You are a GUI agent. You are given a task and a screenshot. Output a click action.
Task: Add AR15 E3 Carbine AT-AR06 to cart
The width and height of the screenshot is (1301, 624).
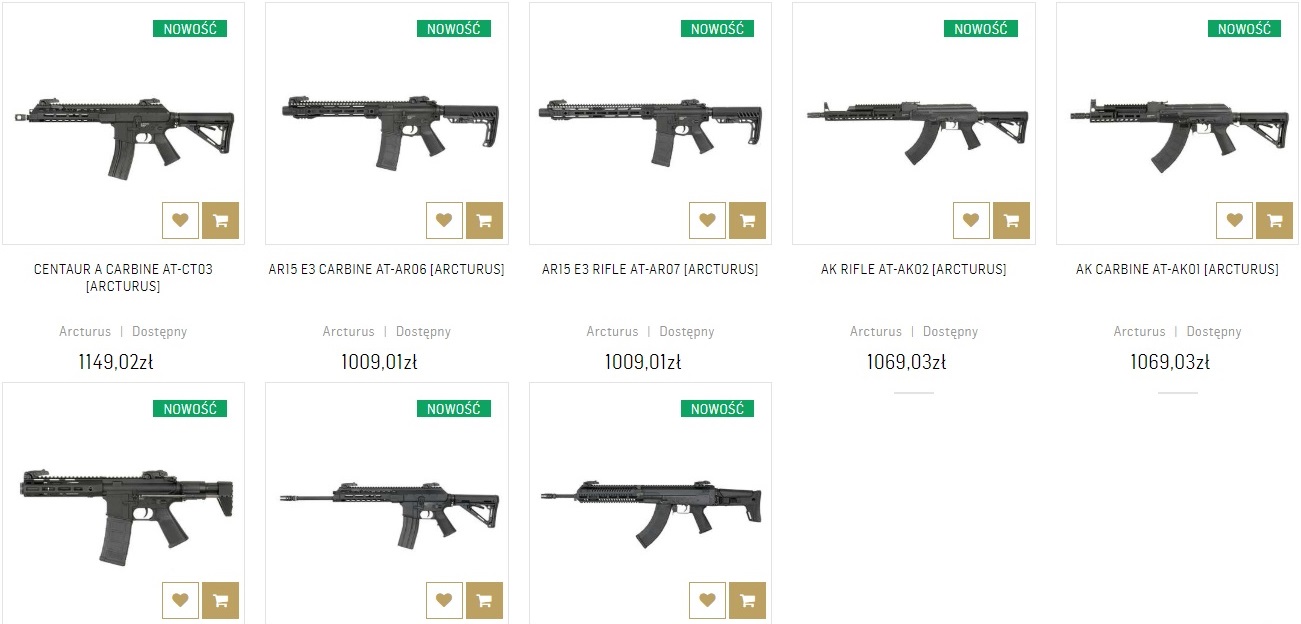tap(484, 220)
